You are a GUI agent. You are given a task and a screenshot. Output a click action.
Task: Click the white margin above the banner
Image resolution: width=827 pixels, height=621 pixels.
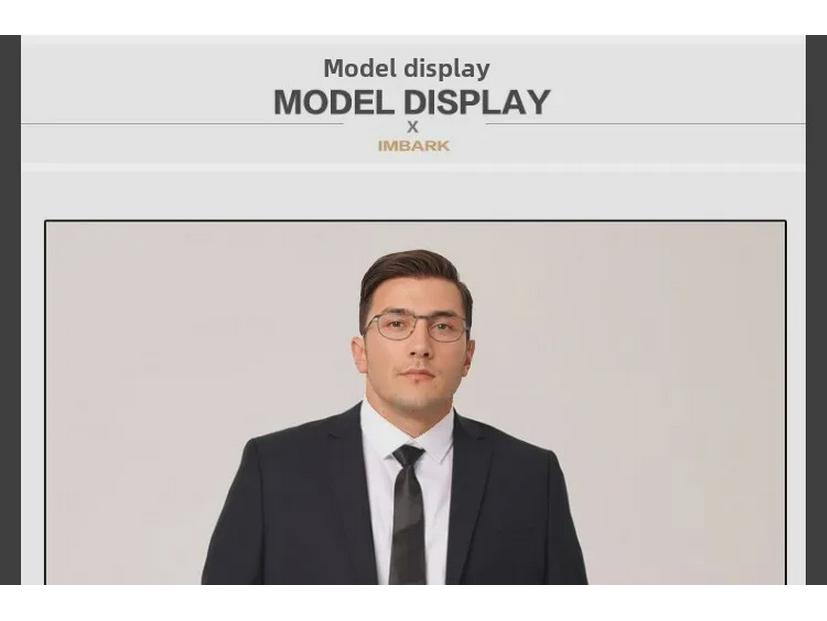(x=414, y=17)
